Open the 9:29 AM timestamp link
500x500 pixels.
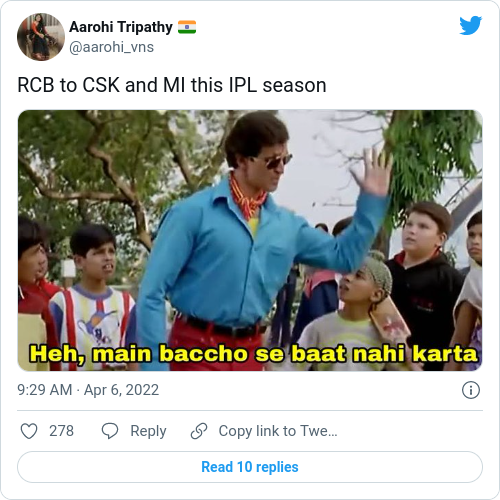click(x=44, y=390)
